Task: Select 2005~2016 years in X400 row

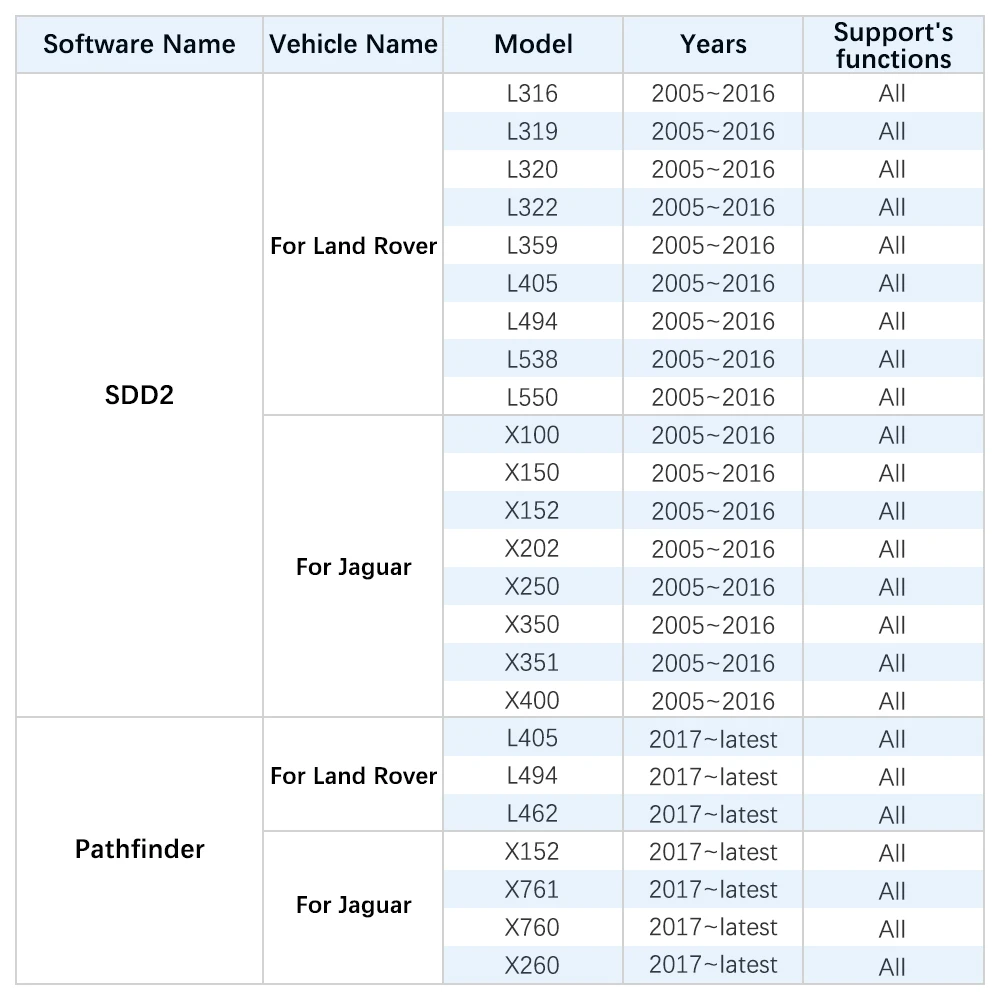Action: [713, 700]
